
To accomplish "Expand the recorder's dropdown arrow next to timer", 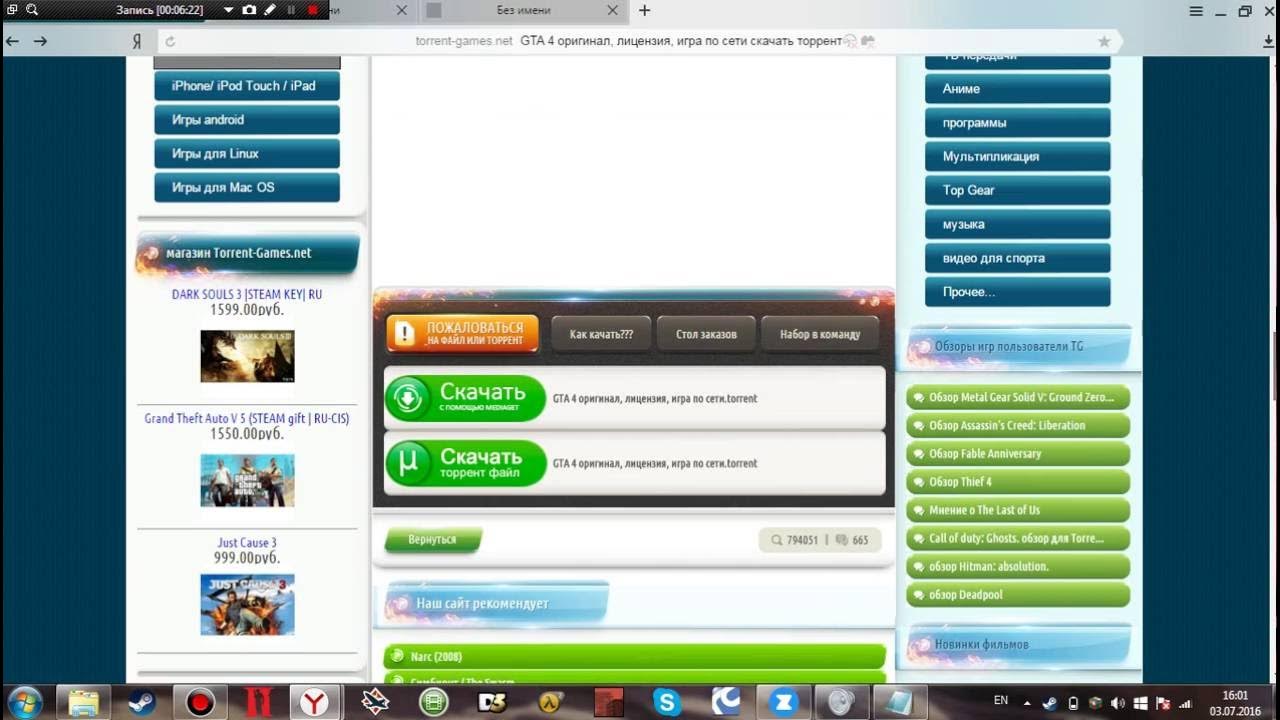I will pos(228,10).
